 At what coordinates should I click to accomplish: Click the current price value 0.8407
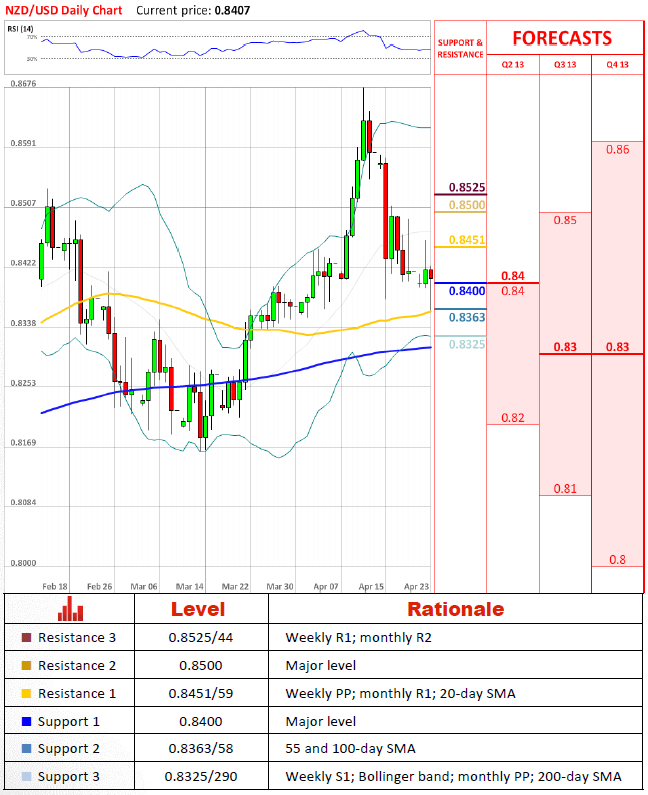(x=232, y=10)
